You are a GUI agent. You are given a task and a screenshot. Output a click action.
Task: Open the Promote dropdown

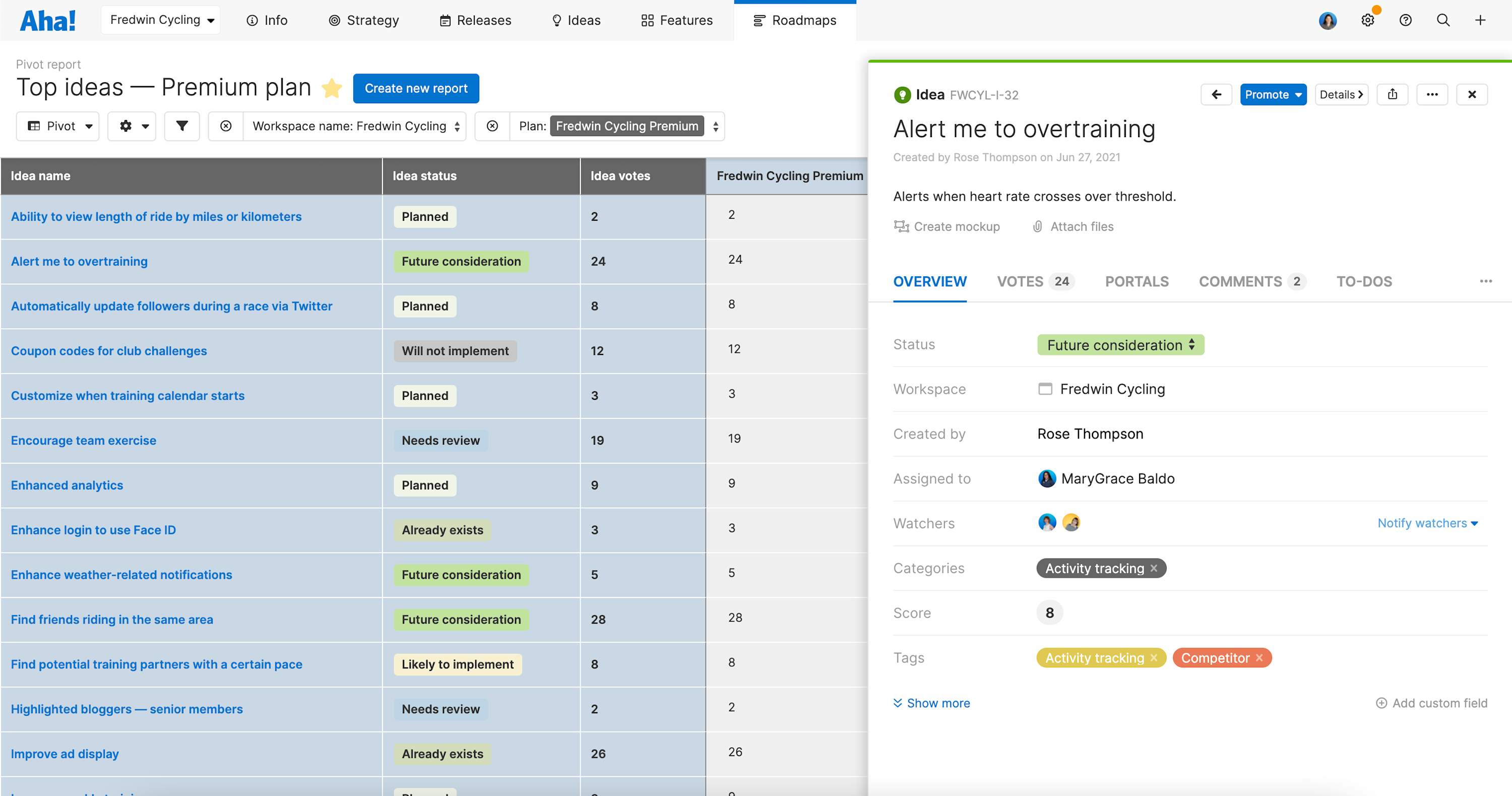click(x=1273, y=94)
